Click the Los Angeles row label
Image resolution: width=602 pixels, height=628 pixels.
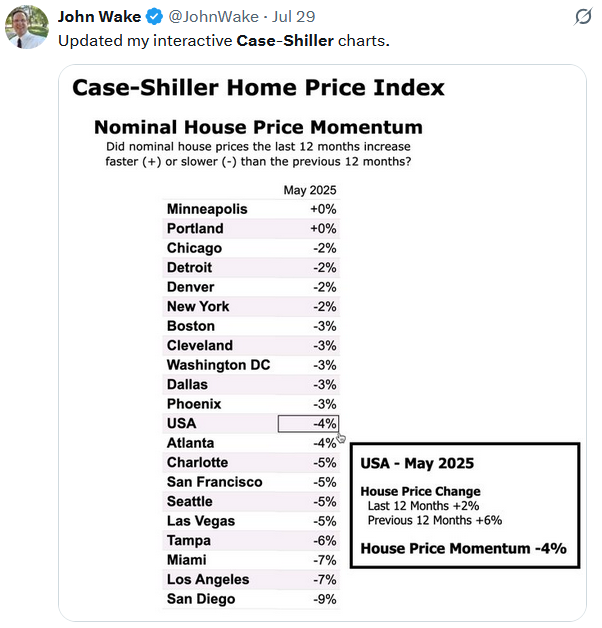(x=207, y=580)
